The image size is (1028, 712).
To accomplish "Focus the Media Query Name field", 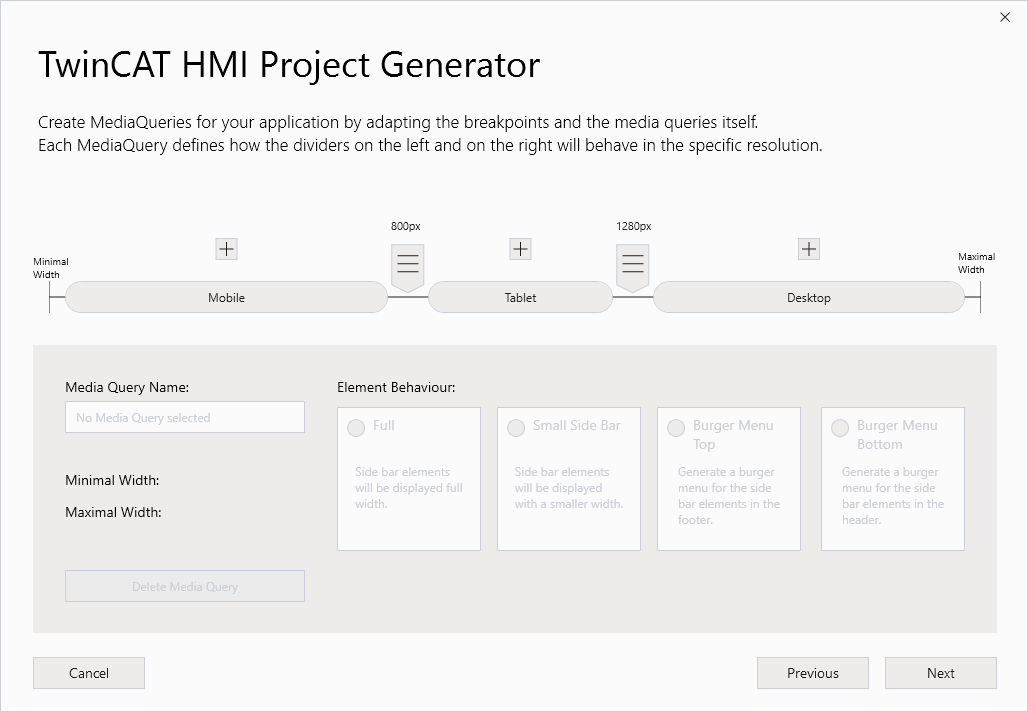I will click(185, 417).
